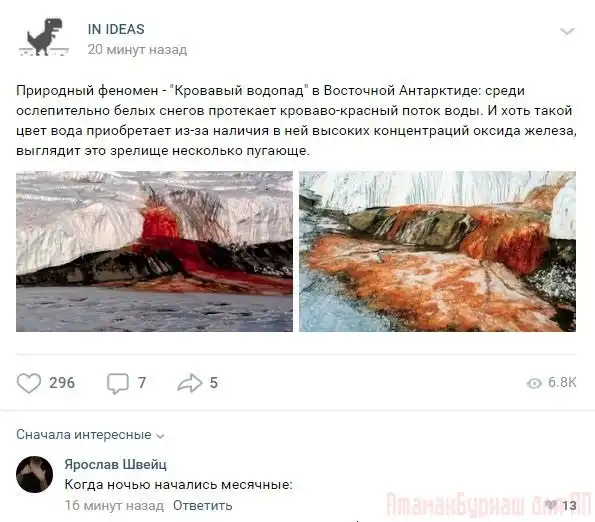
Task: Share the post using arrow icon
Action: click(x=190, y=383)
